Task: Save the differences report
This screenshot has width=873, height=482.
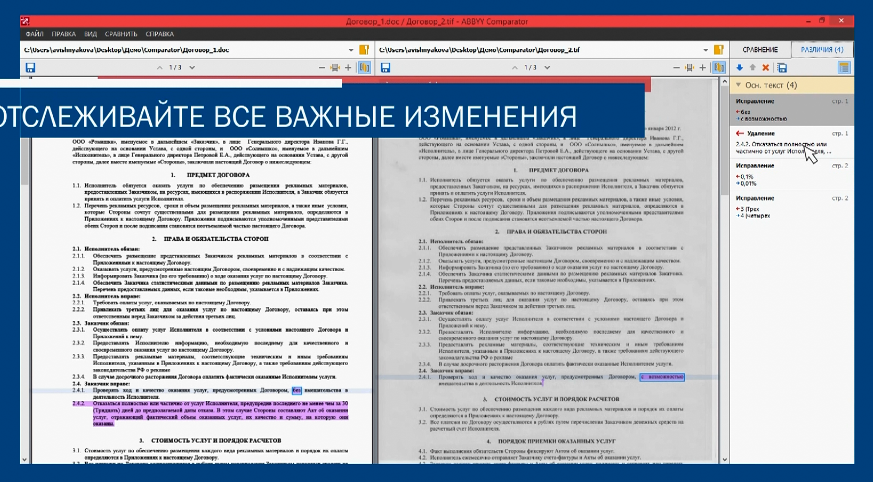Action: coord(782,68)
